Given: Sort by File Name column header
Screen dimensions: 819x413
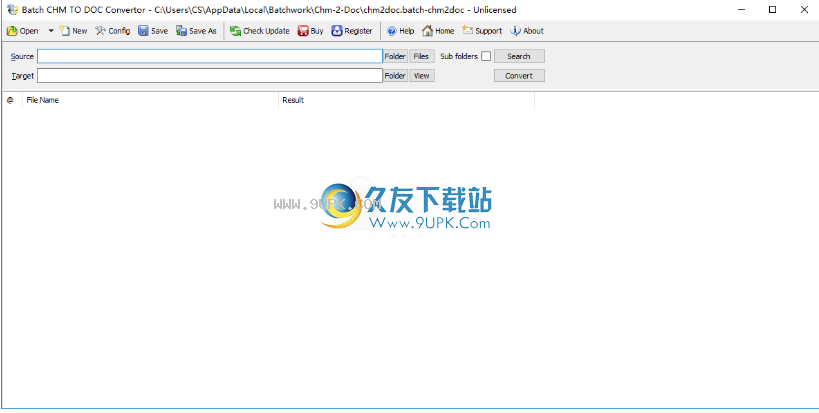Looking at the screenshot, I should pos(150,100).
